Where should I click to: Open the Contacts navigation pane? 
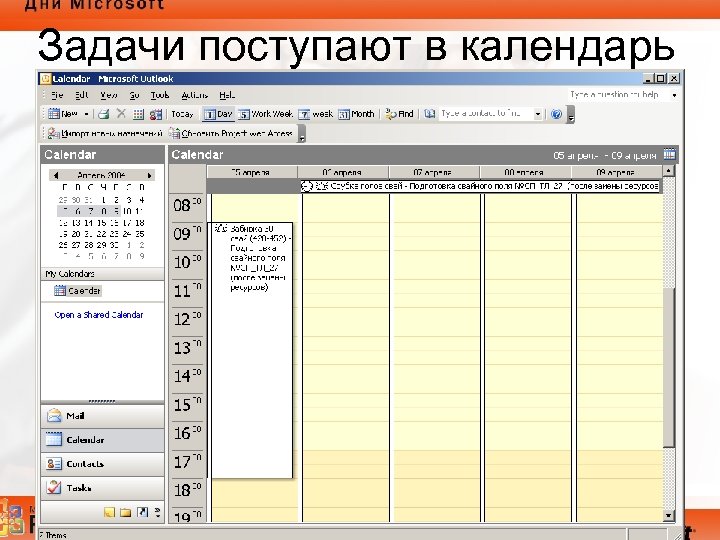coord(102,464)
